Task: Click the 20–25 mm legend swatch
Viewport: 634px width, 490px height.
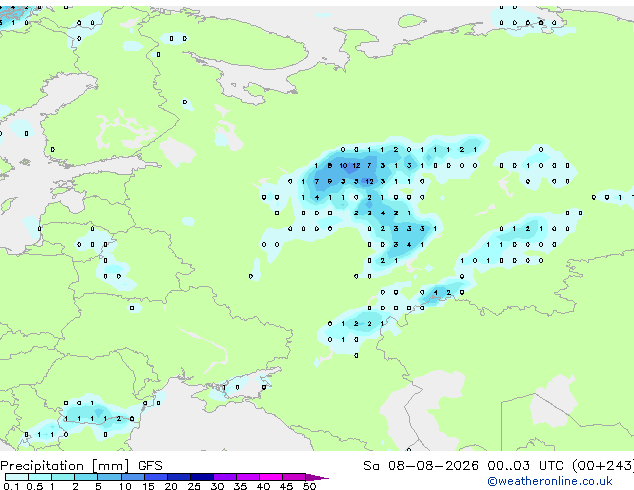Action: [178, 477]
